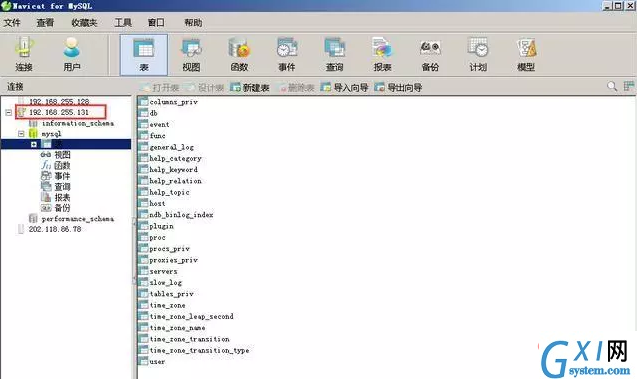Select the servers table
Image resolution: width=637 pixels, height=379 pixels.
163,271
